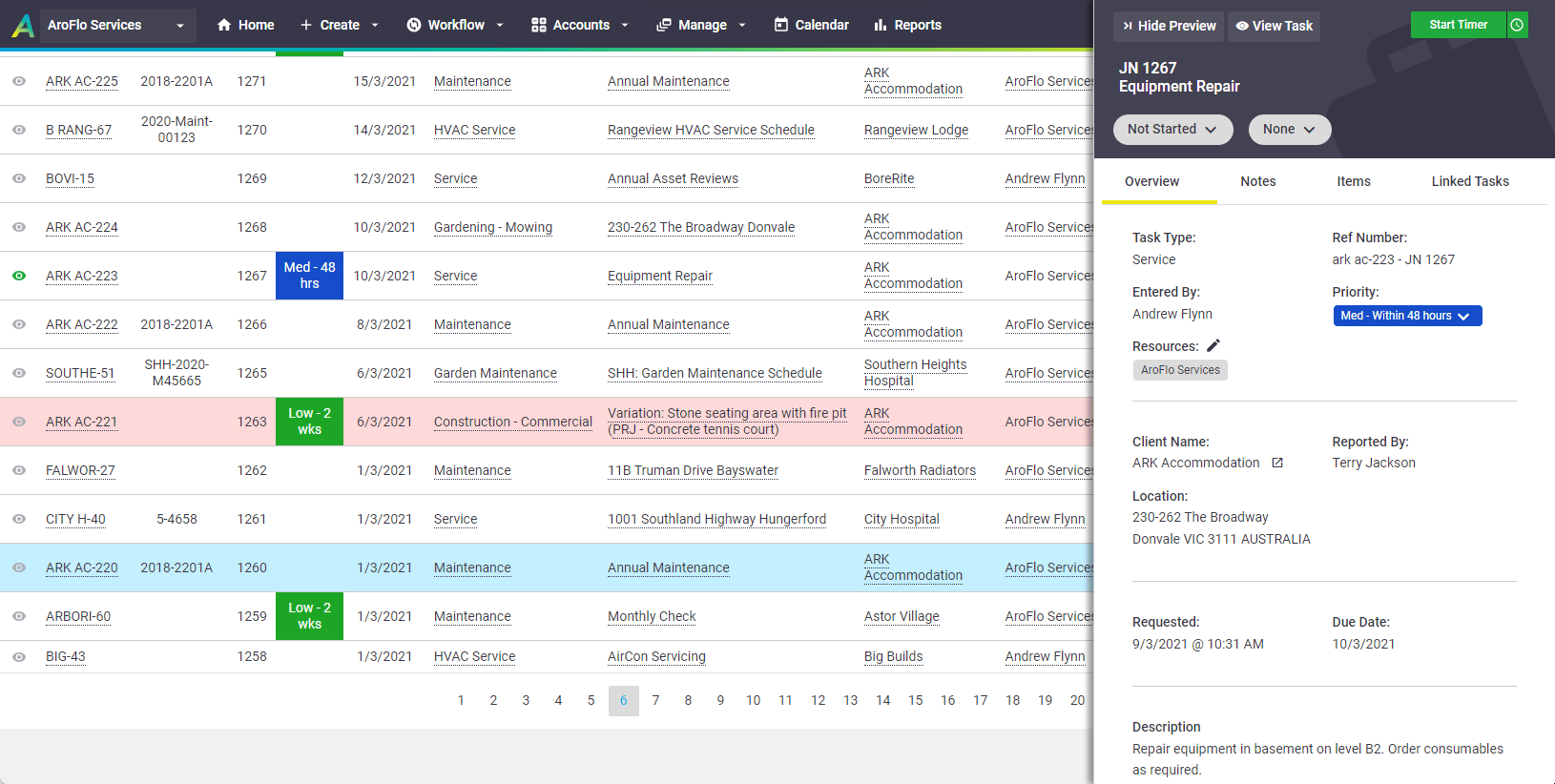The width and height of the screenshot is (1555, 784).
Task: Show preview for ARK AC-220 row eye icon
Action: tap(19, 567)
